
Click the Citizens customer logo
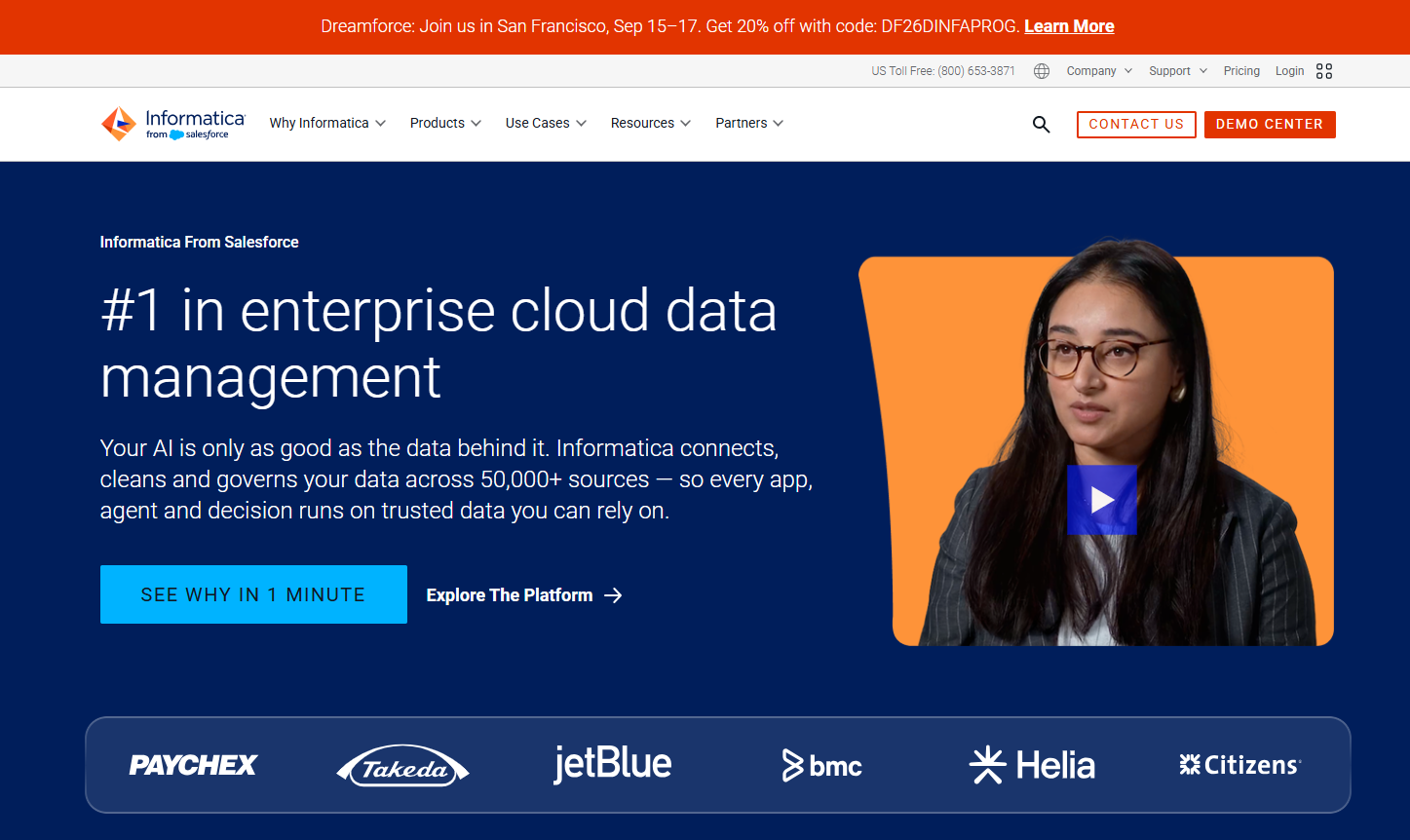click(1240, 765)
